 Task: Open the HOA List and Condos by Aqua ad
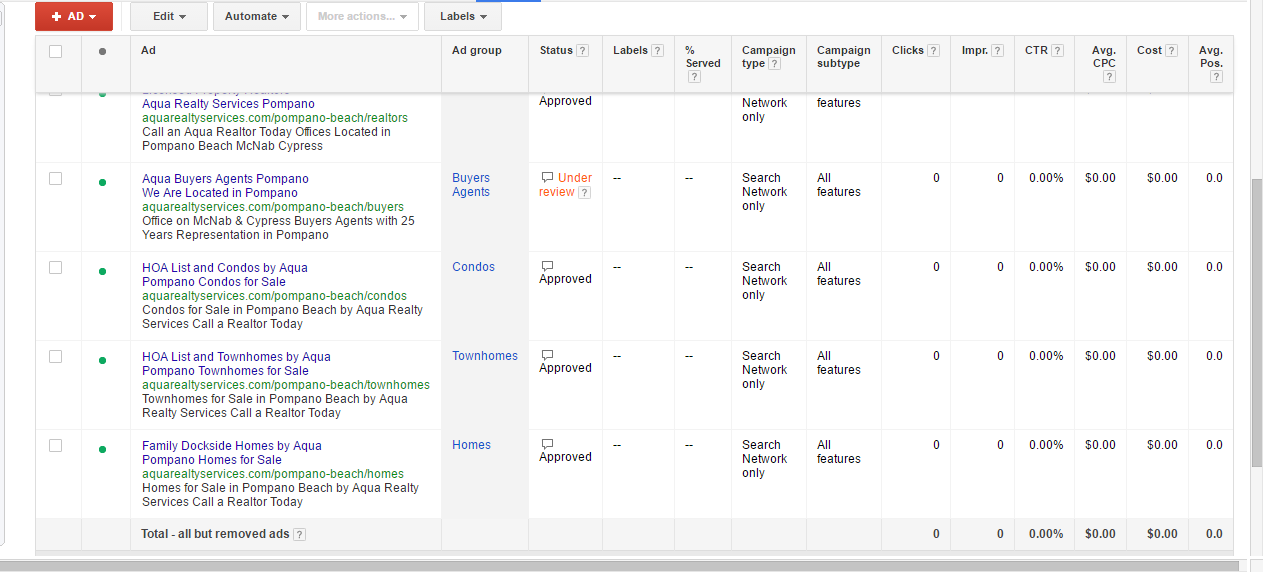[225, 268]
